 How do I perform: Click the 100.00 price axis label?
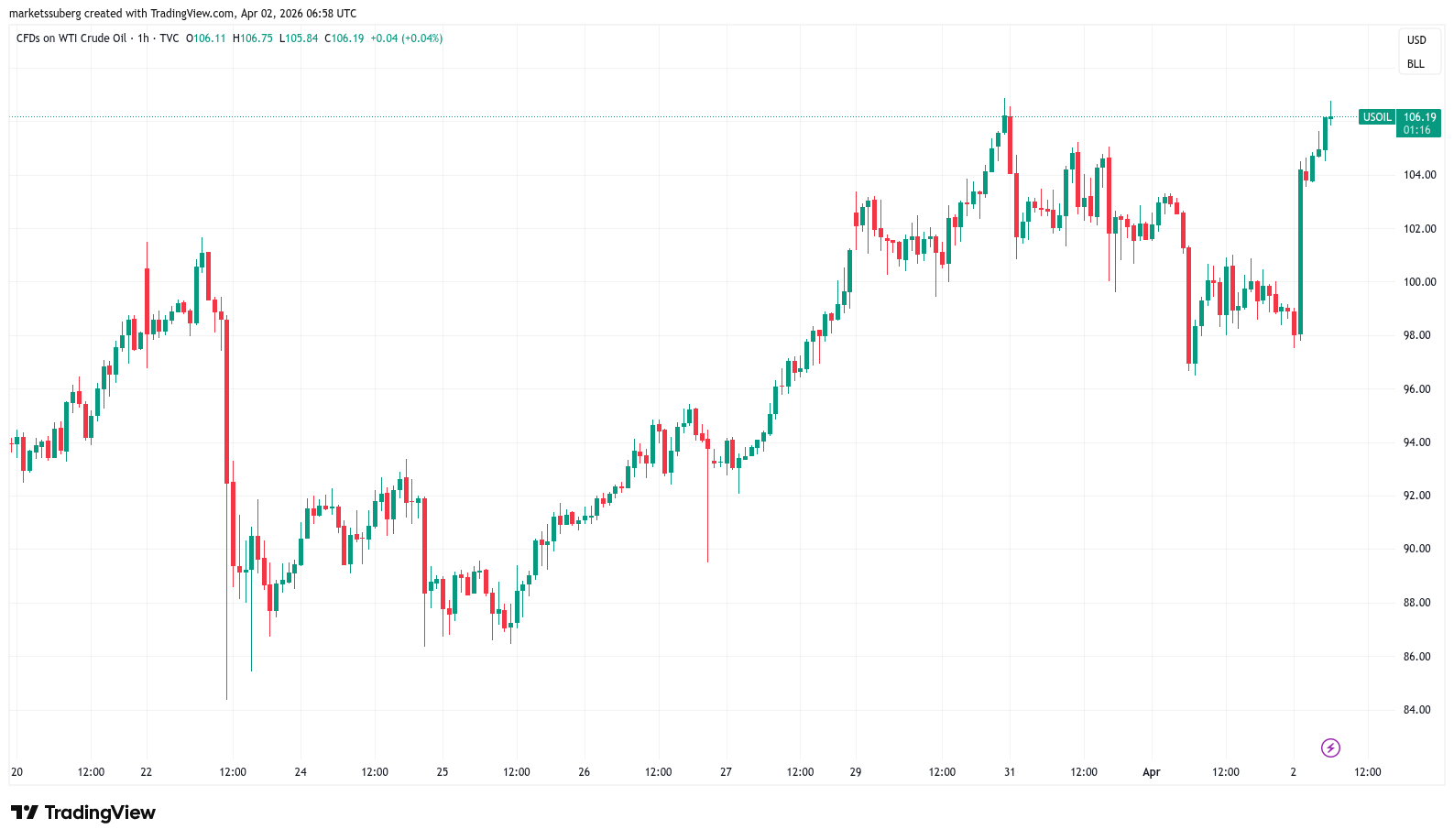1419,282
